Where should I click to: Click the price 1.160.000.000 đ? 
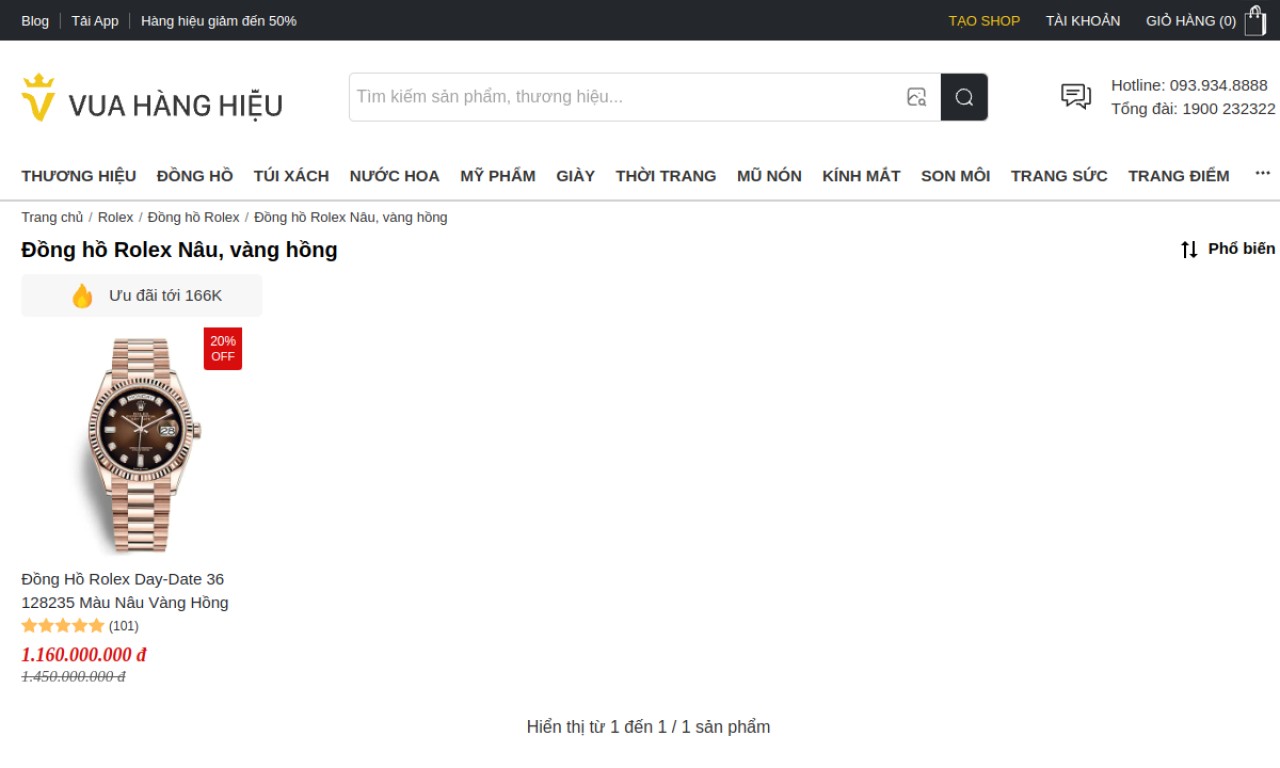pyautogui.click(x=84, y=655)
